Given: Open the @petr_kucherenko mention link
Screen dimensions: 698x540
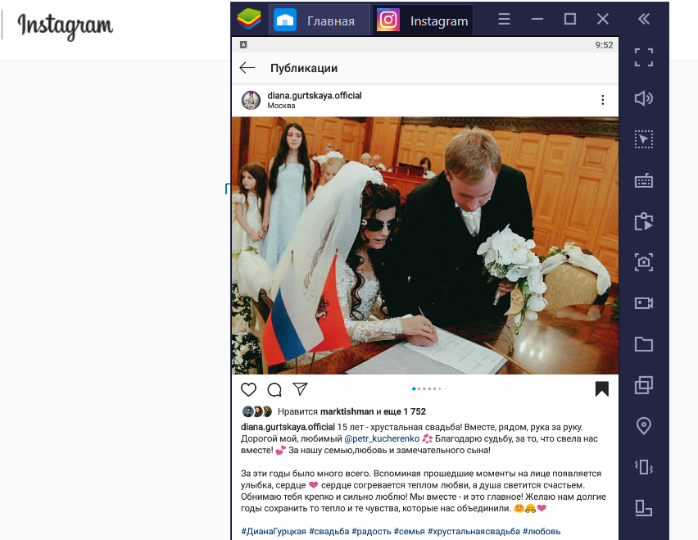Looking at the screenshot, I should click(x=382, y=439).
